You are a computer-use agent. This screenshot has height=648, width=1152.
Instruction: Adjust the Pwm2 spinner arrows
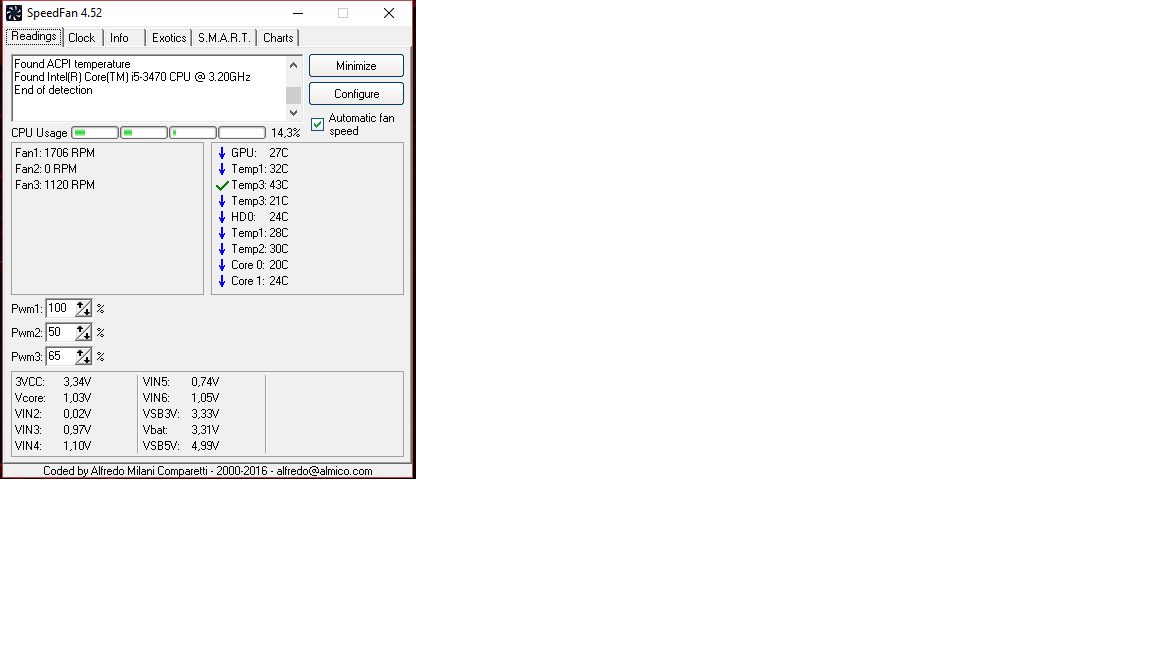point(84,332)
